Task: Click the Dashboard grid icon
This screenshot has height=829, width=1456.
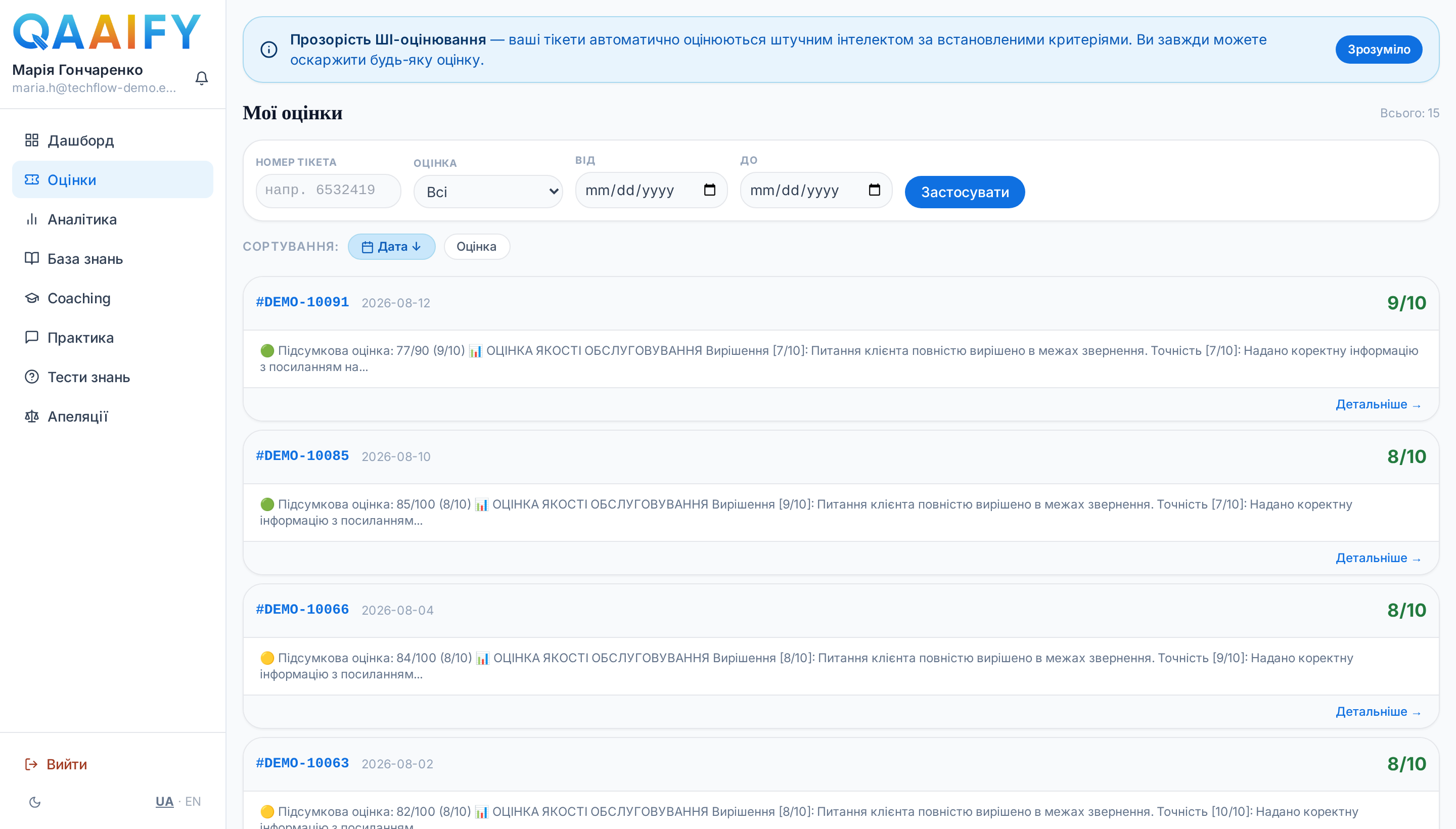Action: coord(32,140)
